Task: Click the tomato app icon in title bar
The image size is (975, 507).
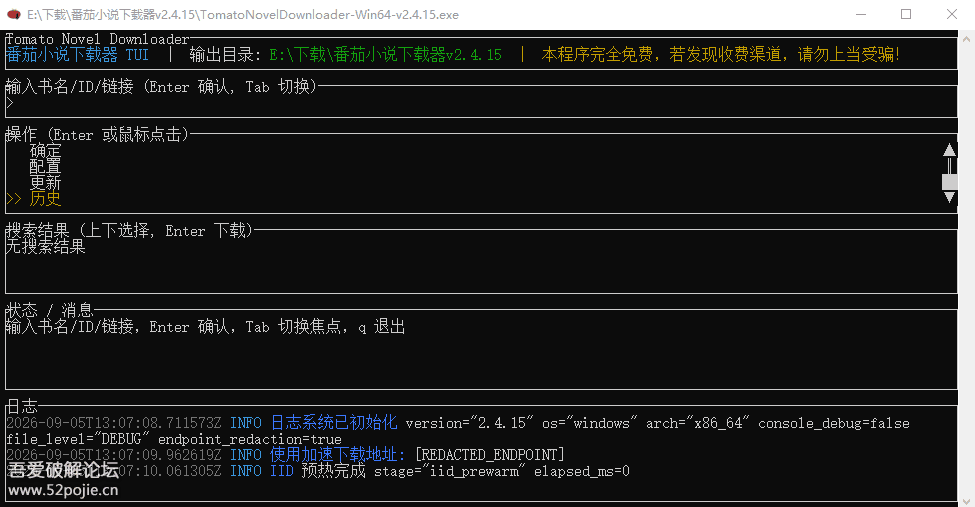Action: click(13, 14)
